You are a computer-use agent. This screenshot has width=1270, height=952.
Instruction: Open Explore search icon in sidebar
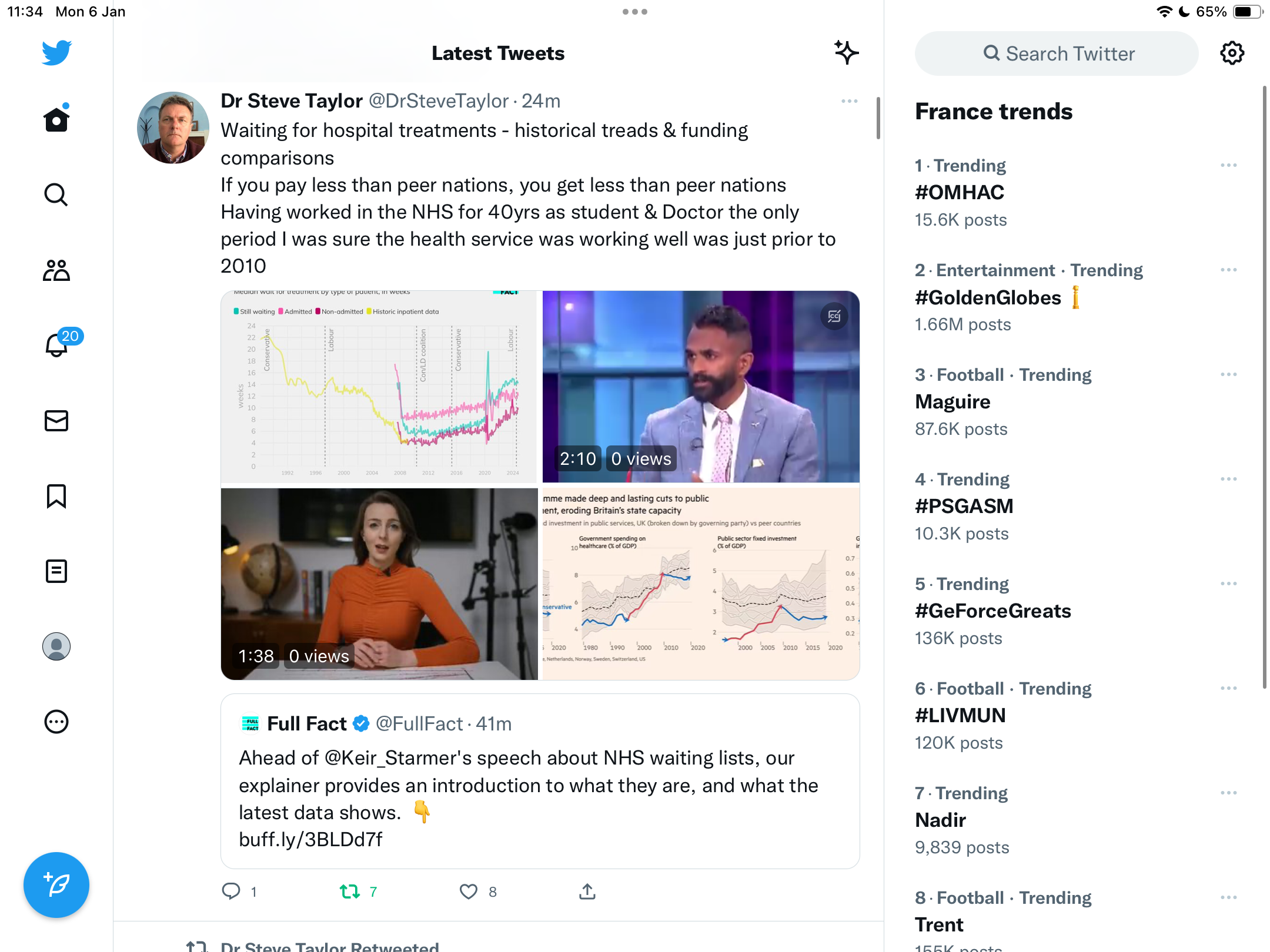(x=56, y=195)
